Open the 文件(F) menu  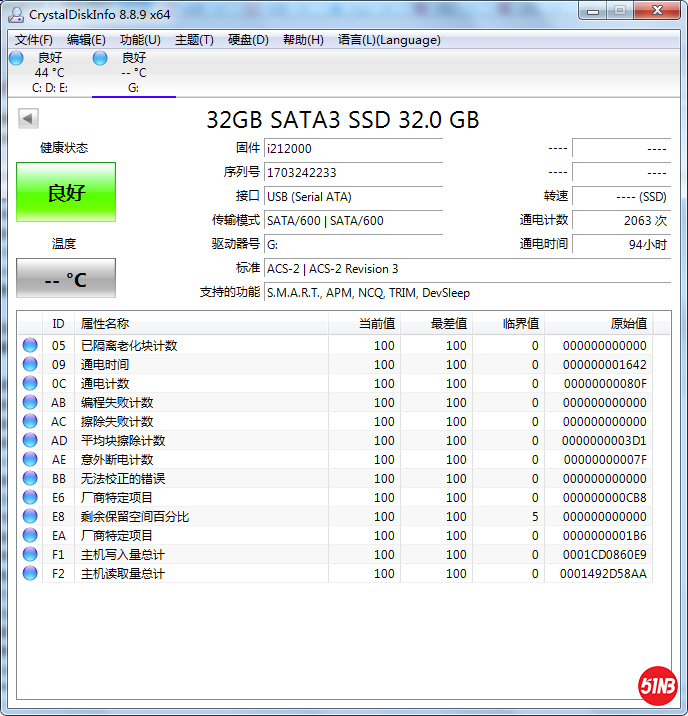click(x=33, y=40)
